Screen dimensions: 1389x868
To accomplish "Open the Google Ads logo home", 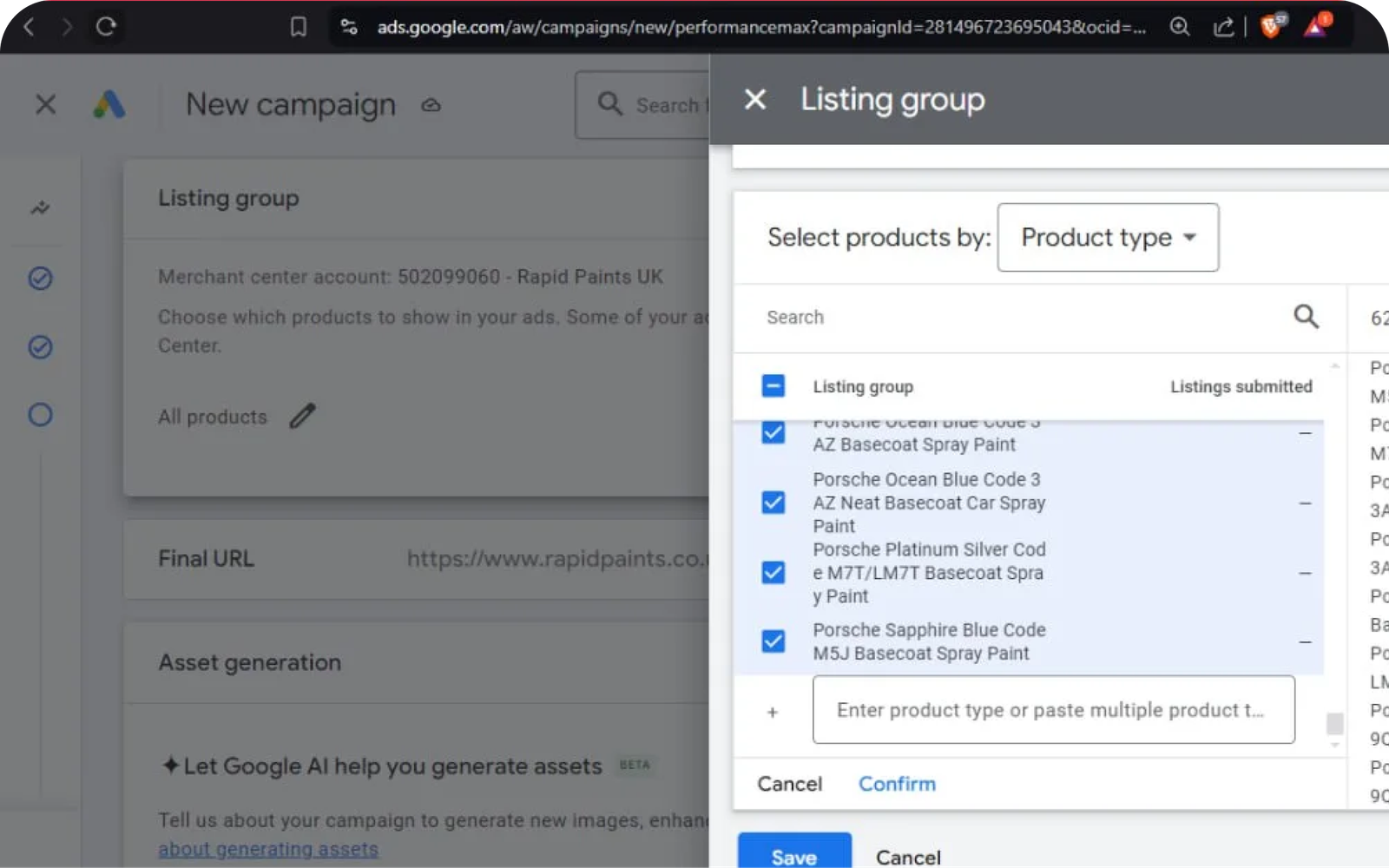I will [x=109, y=105].
